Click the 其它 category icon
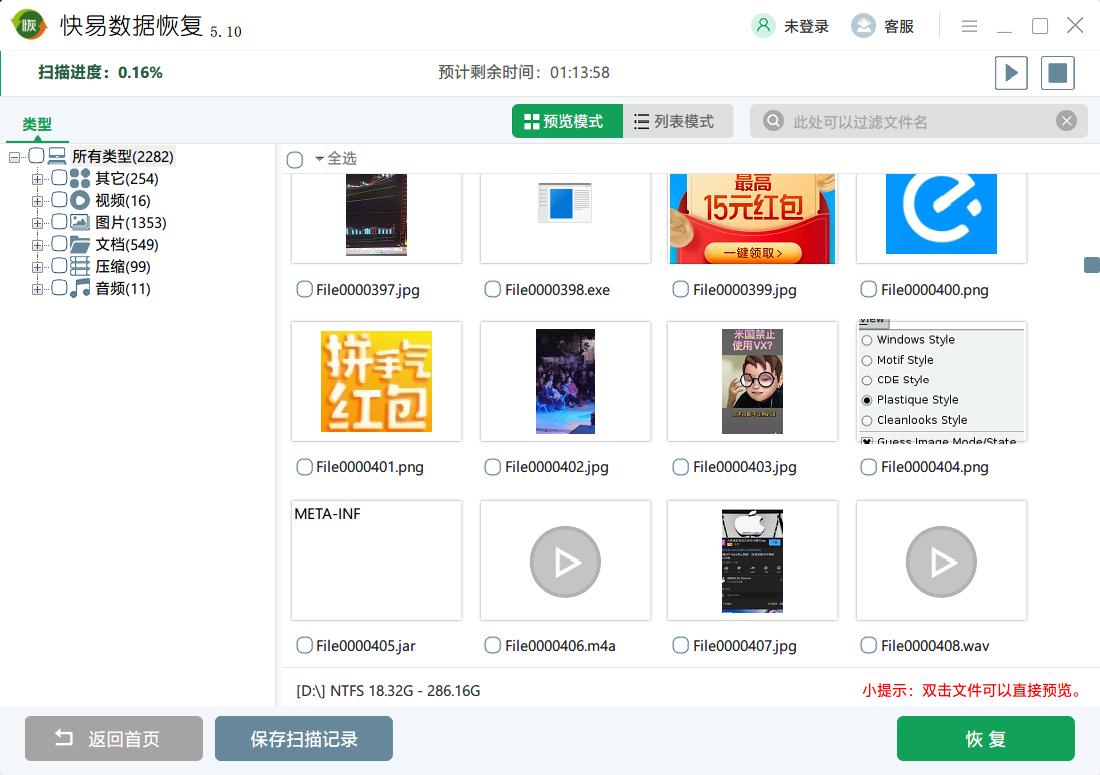The height and width of the screenshot is (775, 1100). 80,178
